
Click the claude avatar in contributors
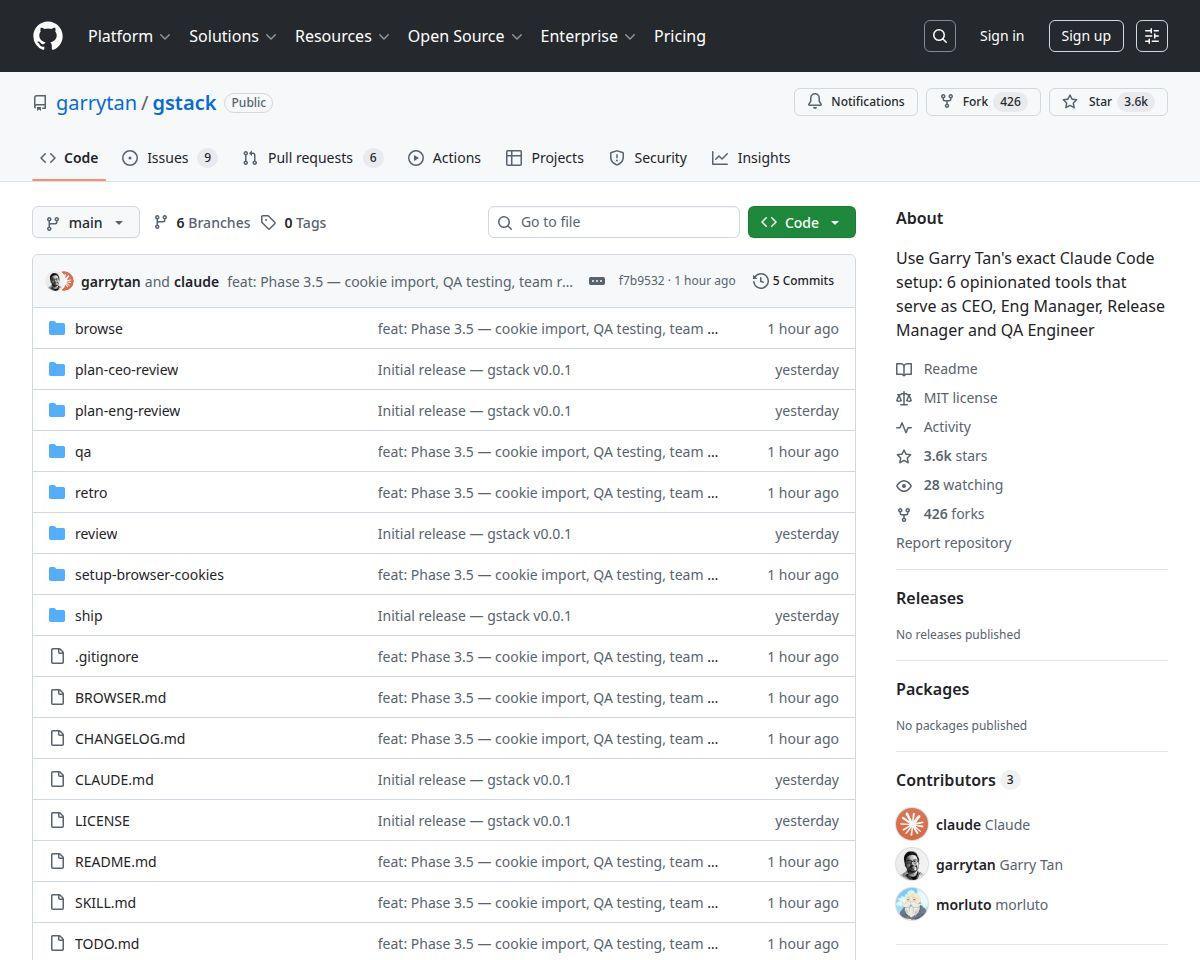coord(912,824)
